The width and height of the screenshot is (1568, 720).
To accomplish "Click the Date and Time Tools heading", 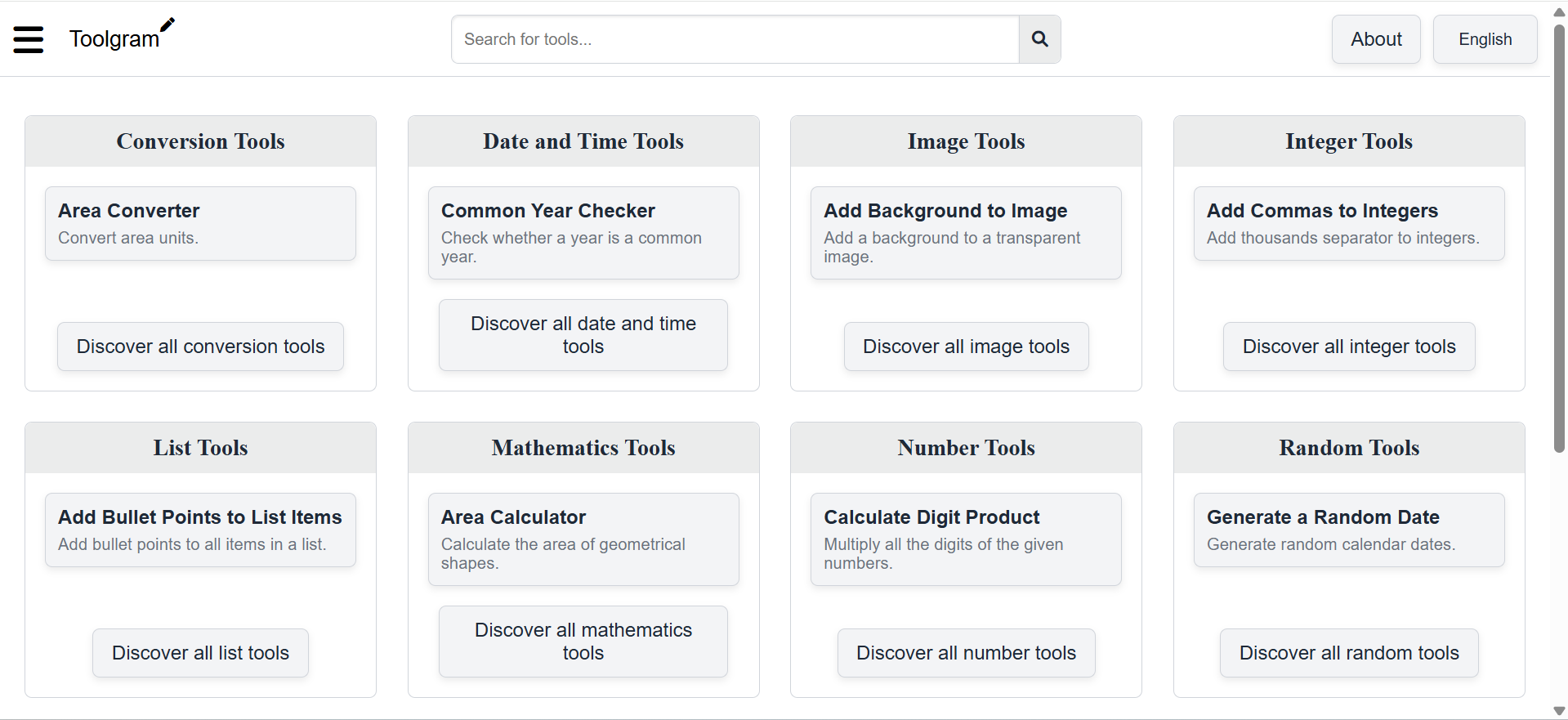I will (x=583, y=141).
